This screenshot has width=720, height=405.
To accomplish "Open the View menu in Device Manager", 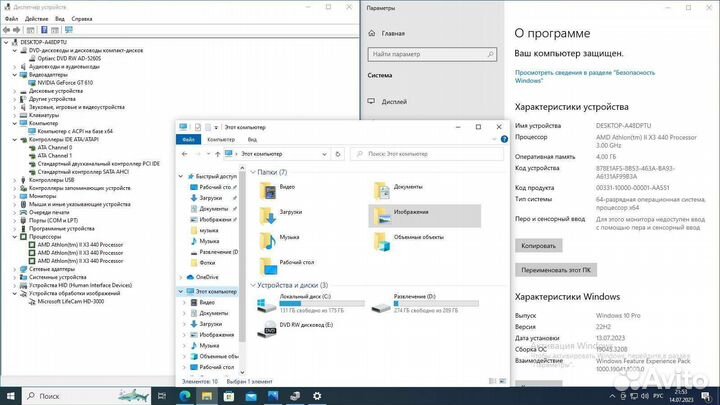I will click(60, 19).
